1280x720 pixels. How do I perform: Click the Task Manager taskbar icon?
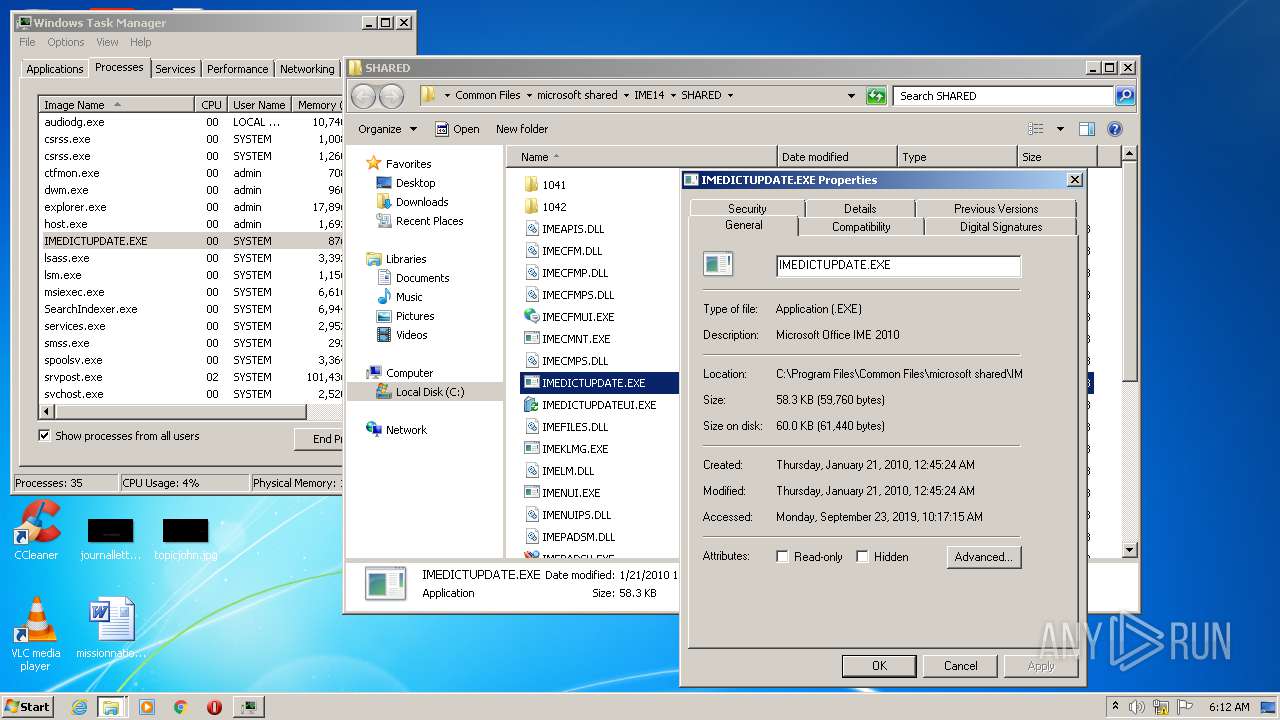pyautogui.click(x=249, y=707)
